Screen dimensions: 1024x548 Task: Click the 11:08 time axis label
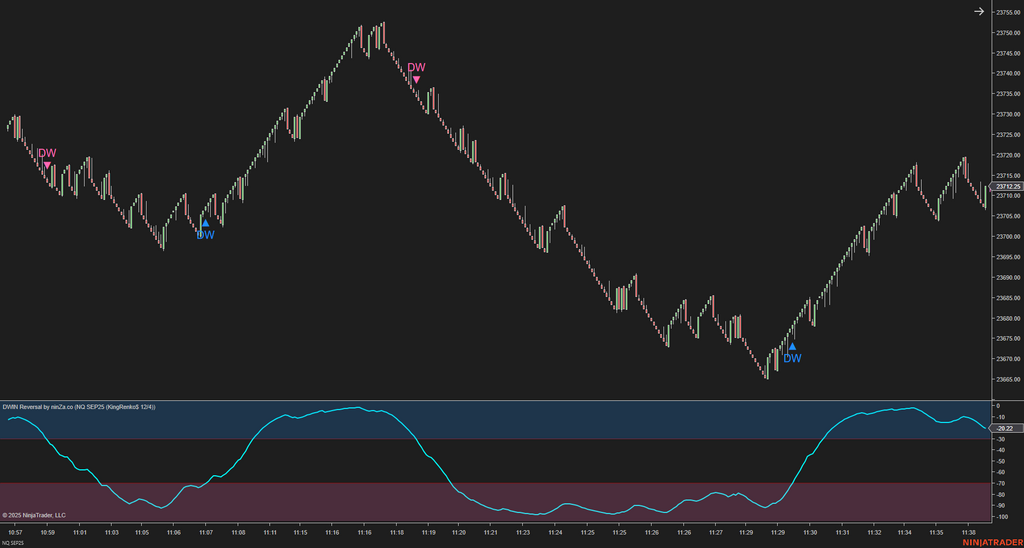point(237,534)
